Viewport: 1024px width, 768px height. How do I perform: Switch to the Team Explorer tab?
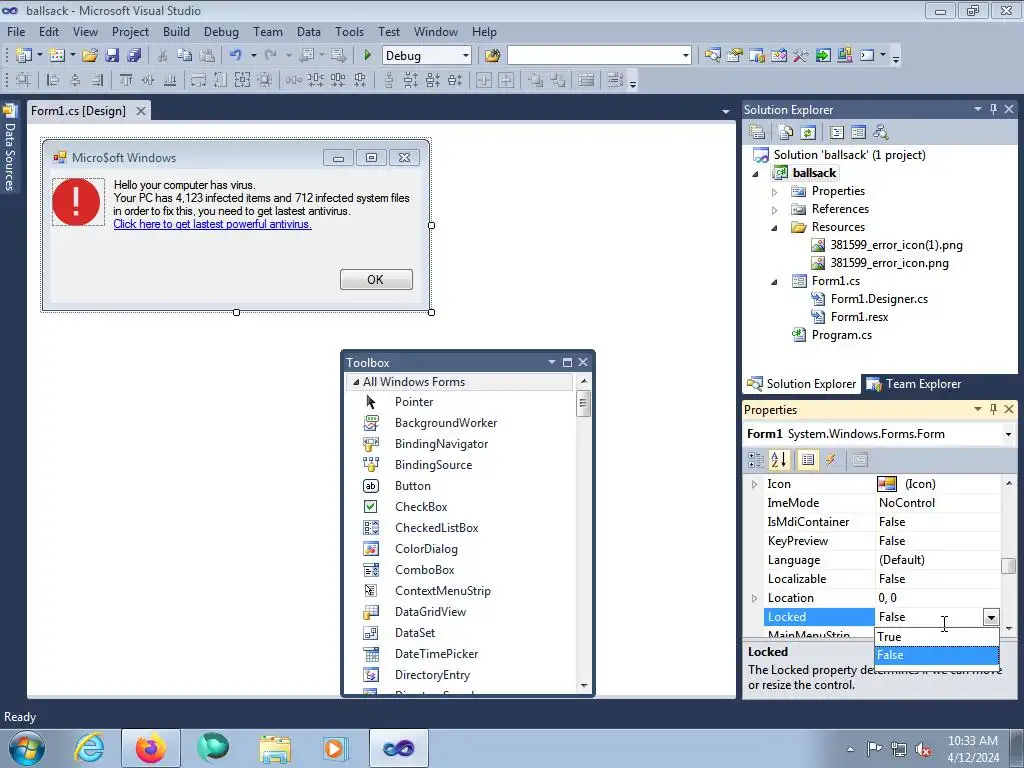click(914, 384)
